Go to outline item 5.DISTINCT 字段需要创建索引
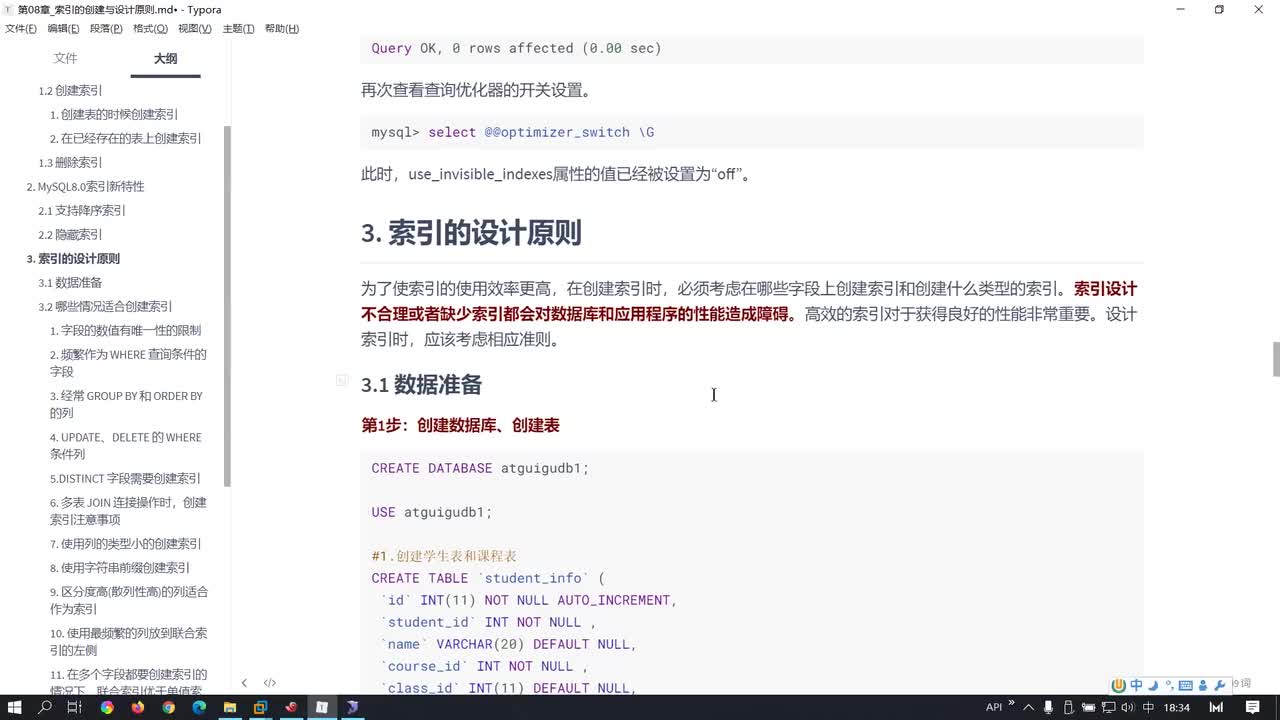 tap(125, 478)
